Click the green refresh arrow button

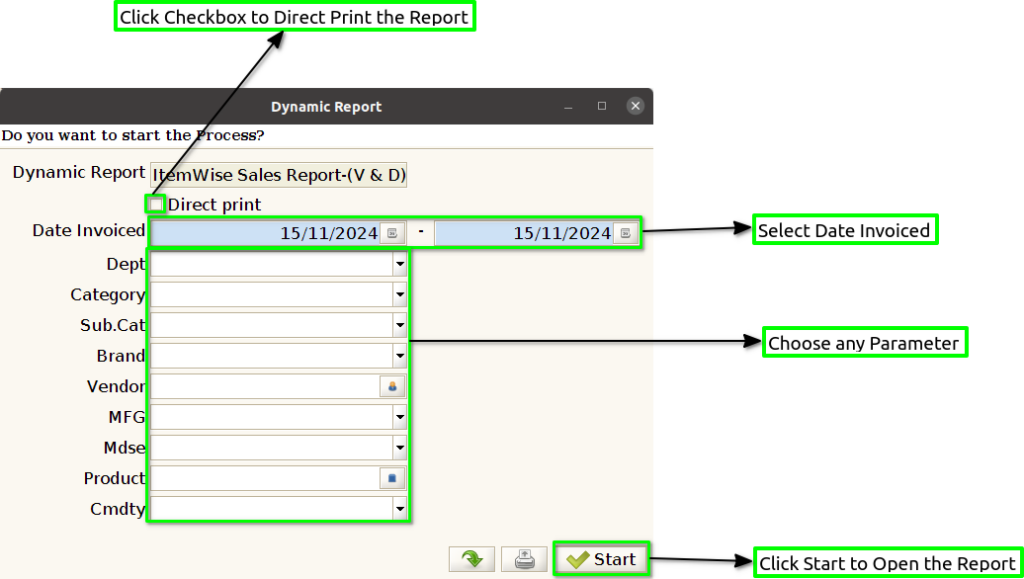pos(472,559)
